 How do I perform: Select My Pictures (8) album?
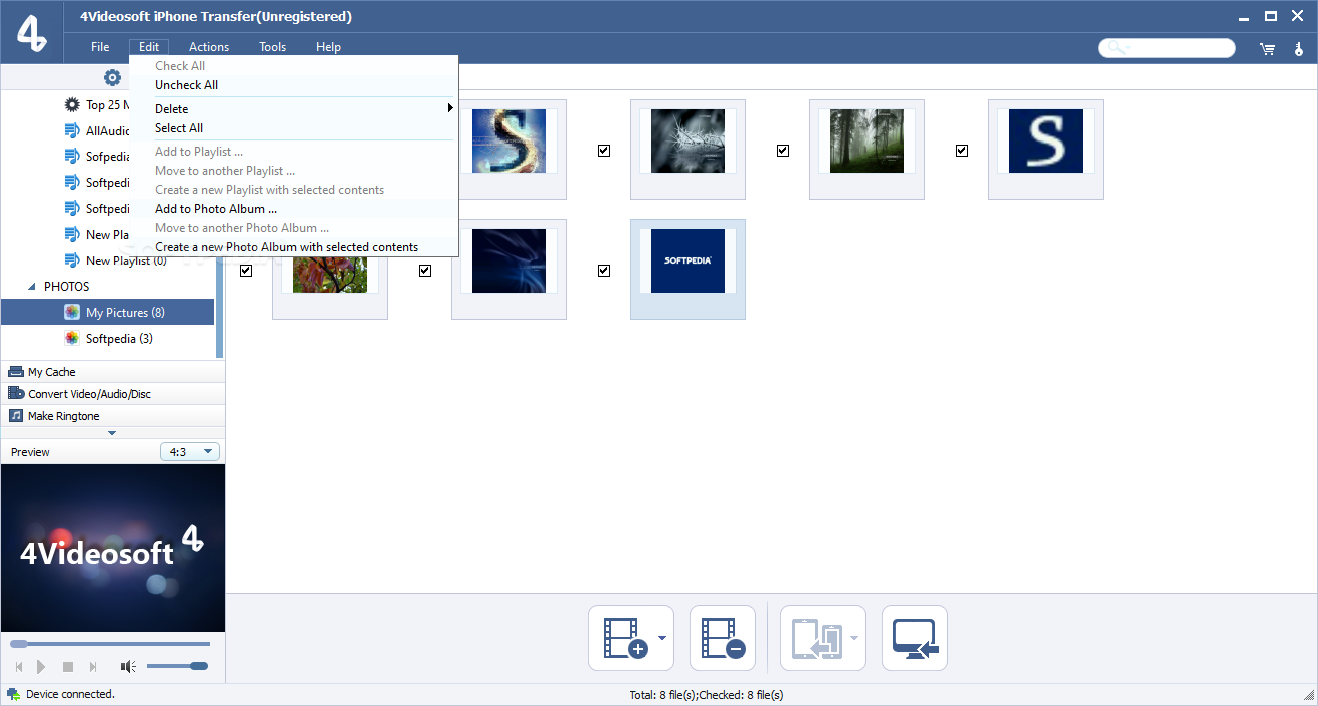(107, 313)
